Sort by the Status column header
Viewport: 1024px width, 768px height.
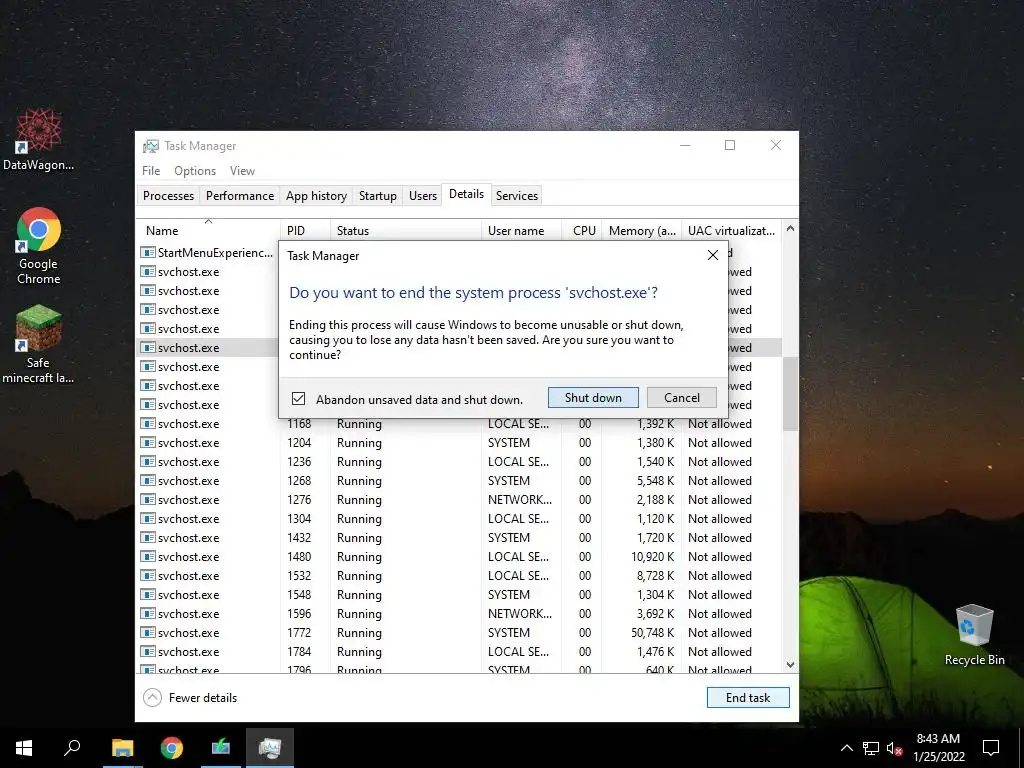coord(406,231)
